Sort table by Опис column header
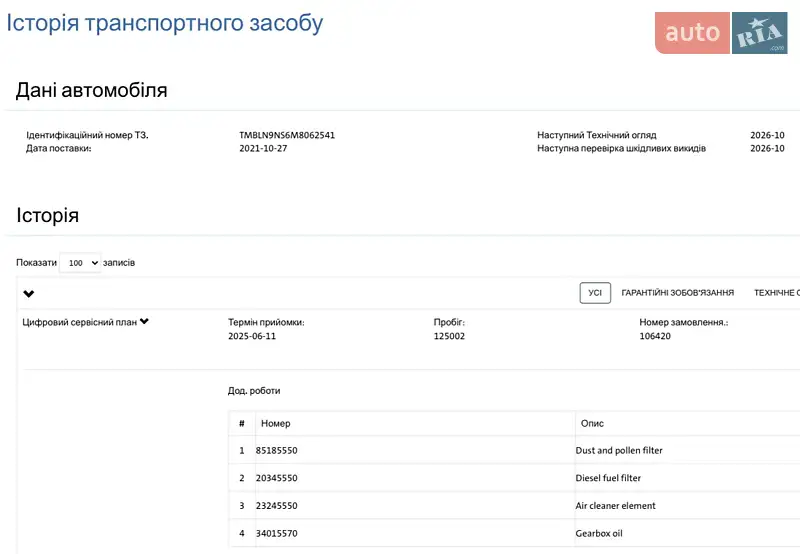 [x=592, y=424]
